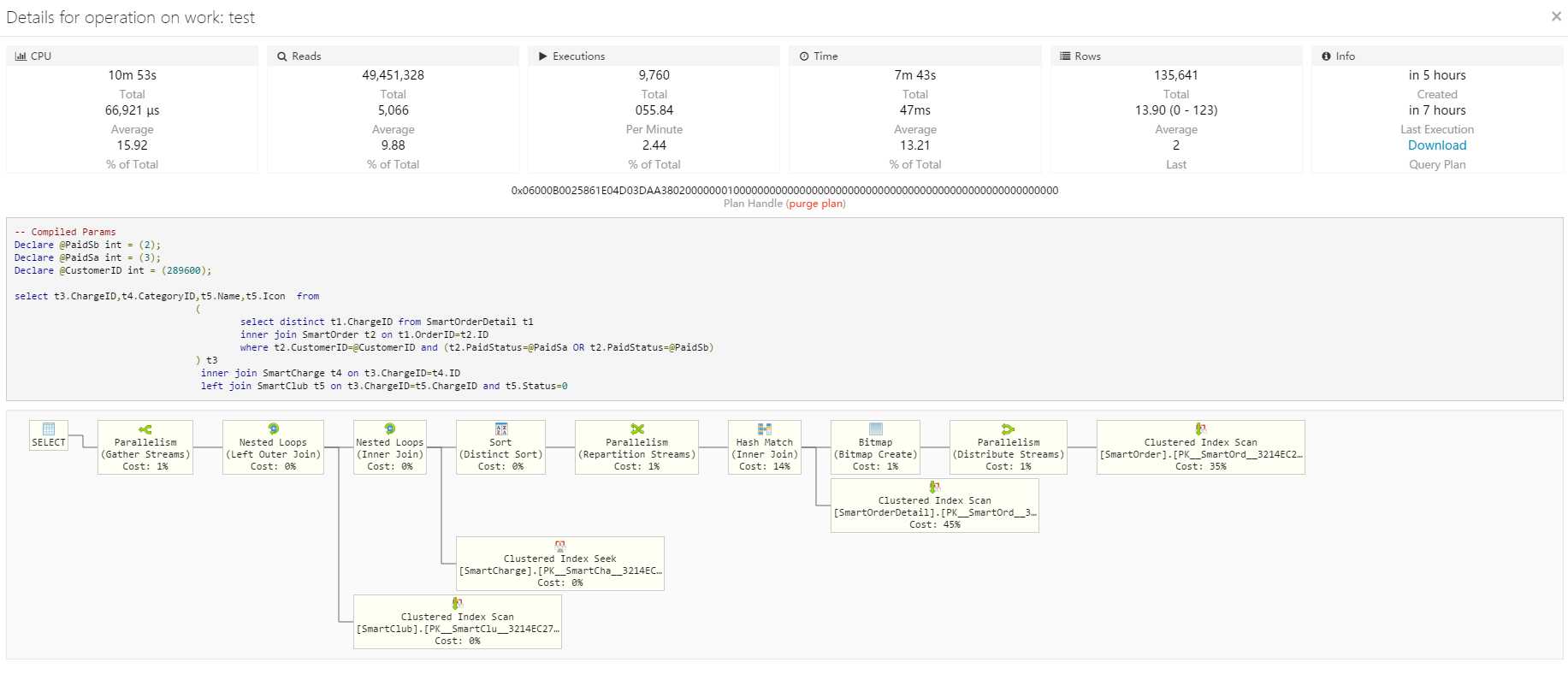Click the plan handle hexadecimal string
Image resolution: width=1568 pixels, height=680 pixels.
(784, 190)
